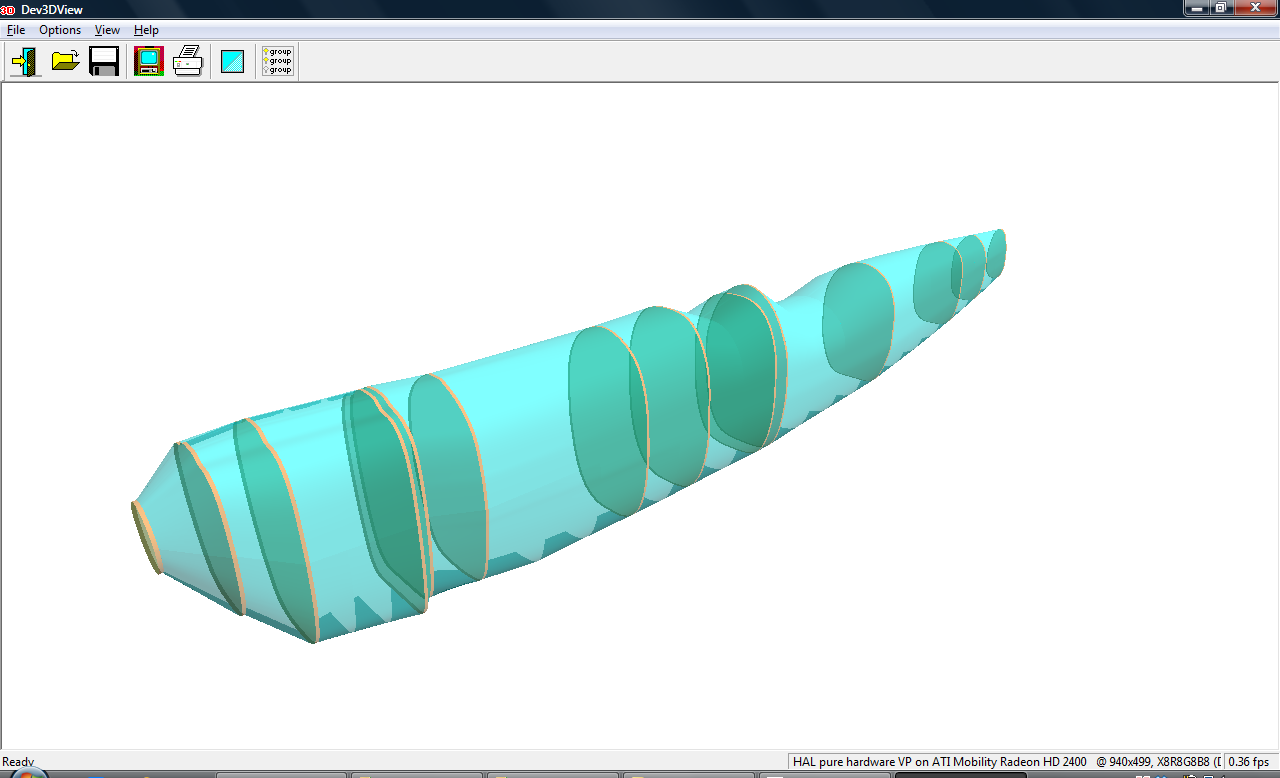
Task: Open the File menu
Action: tap(16, 30)
